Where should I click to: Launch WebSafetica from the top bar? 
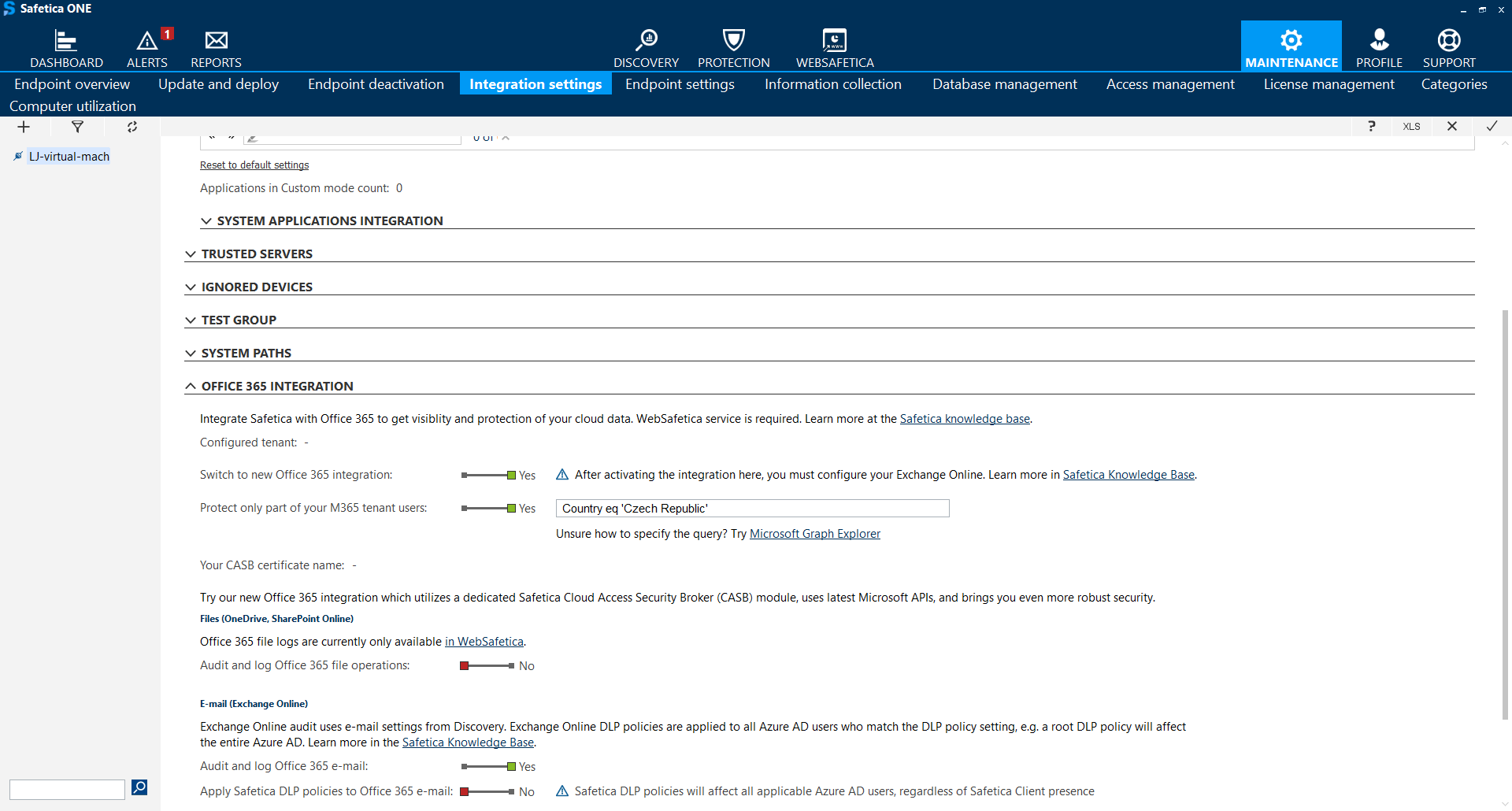835,46
